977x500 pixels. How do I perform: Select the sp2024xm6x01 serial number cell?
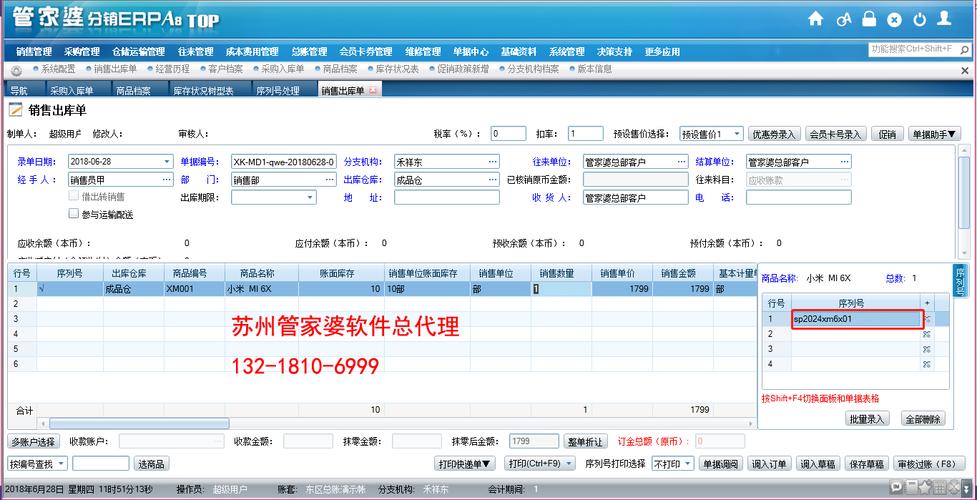[856, 319]
